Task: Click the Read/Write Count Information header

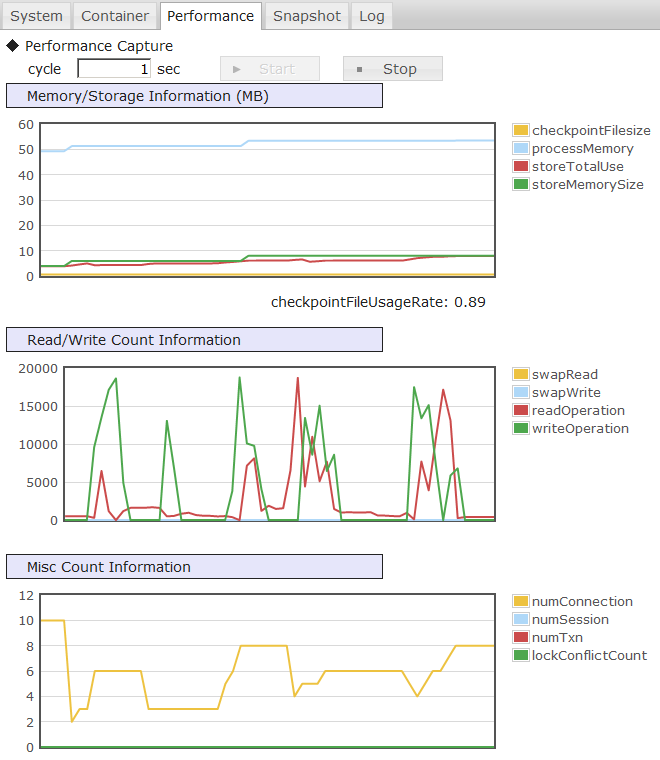Action: click(x=194, y=340)
